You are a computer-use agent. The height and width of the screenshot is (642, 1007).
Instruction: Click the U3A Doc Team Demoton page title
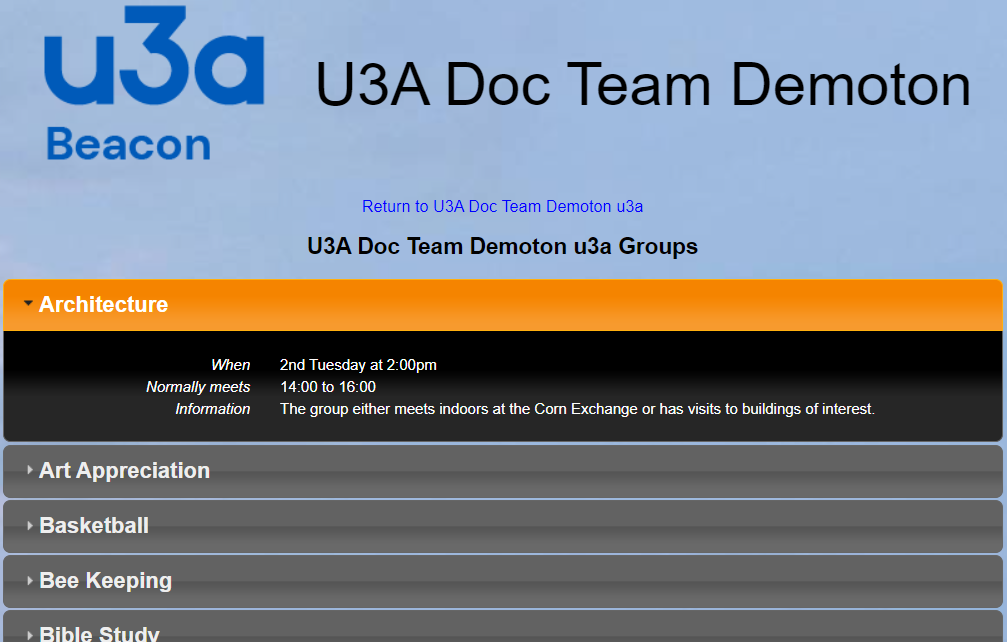click(x=643, y=85)
